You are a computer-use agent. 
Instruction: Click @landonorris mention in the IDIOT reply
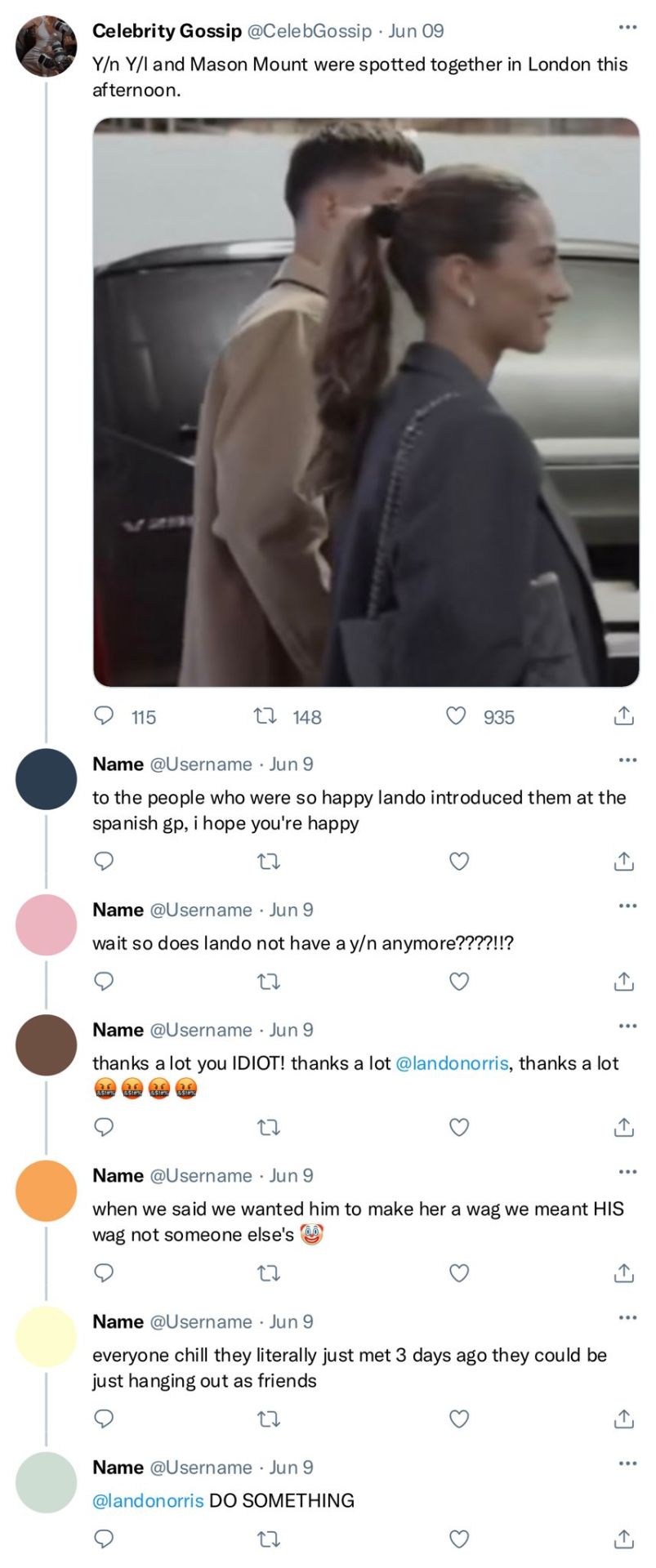(x=452, y=1063)
